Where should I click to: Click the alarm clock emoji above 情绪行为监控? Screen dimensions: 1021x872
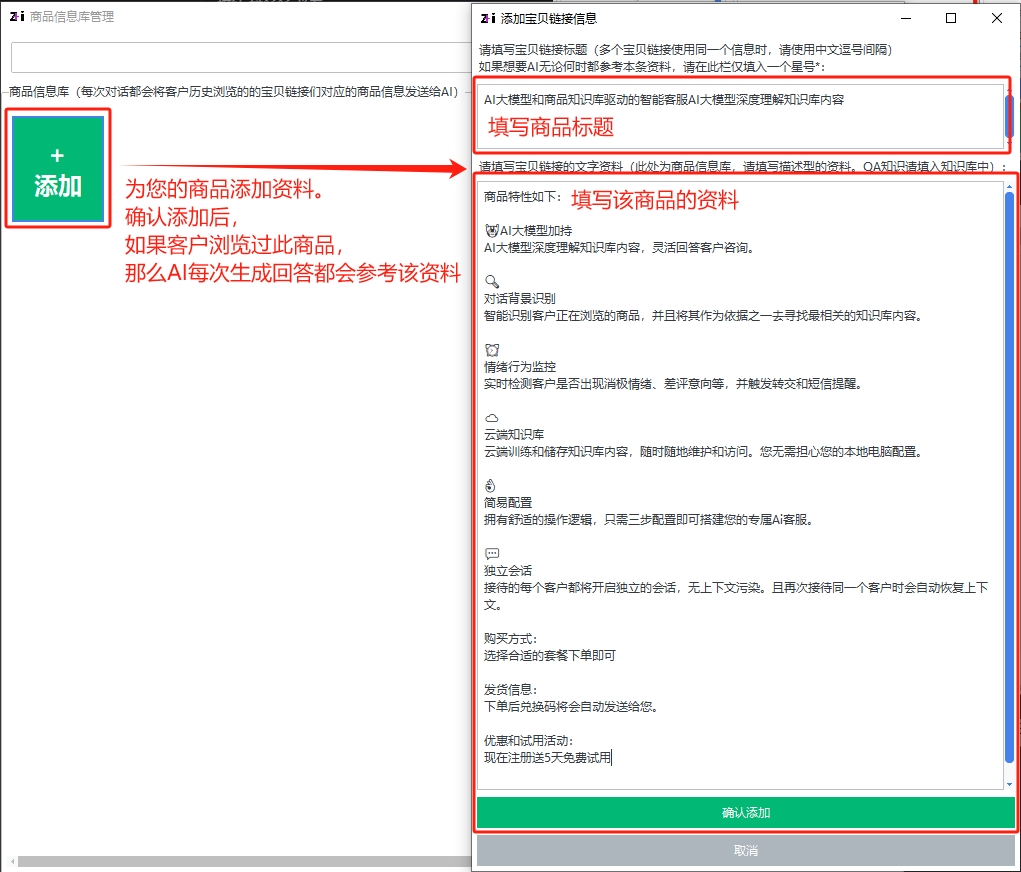click(x=492, y=349)
